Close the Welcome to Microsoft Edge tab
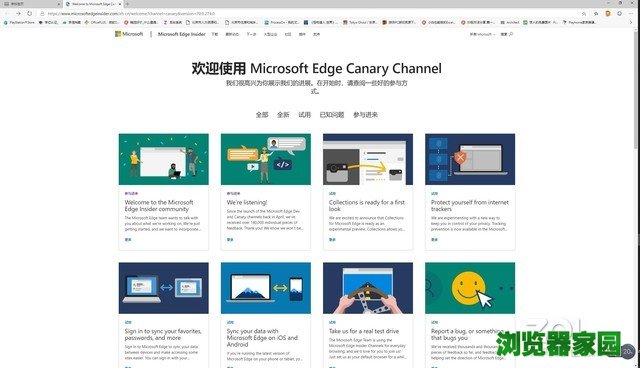 [120, 4]
